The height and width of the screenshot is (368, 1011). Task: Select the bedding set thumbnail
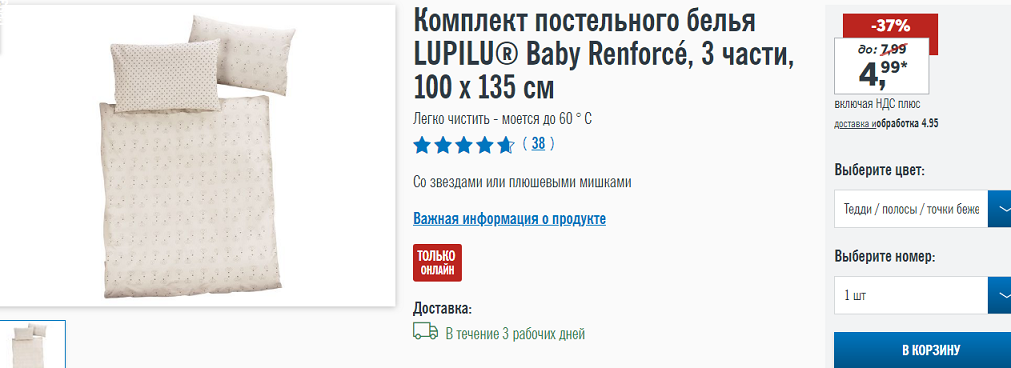coord(33,344)
